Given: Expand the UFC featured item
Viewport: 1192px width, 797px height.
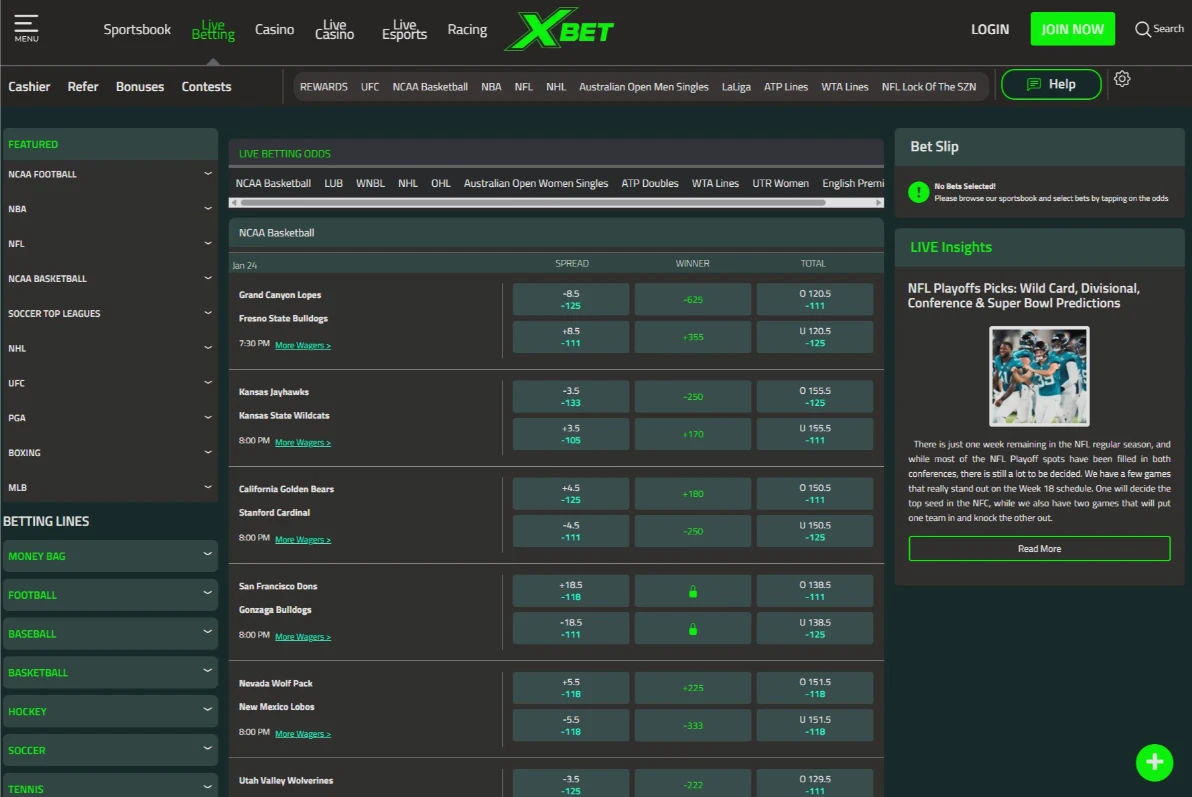Looking at the screenshot, I should click(x=110, y=383).
